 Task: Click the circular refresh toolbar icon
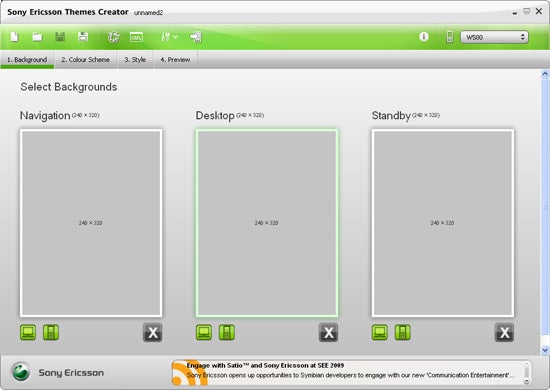(114, 37)
